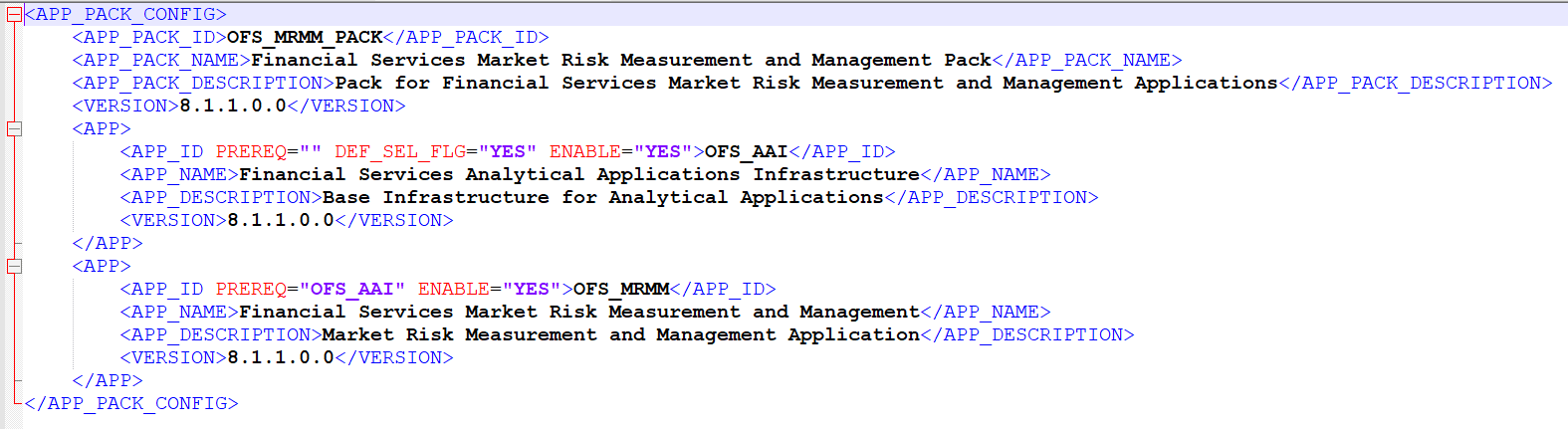Collapse the second APP block containing OFS_MRMM
Image resolution: width=1568 pixels, height=429 pixels.
coord(14,266)
